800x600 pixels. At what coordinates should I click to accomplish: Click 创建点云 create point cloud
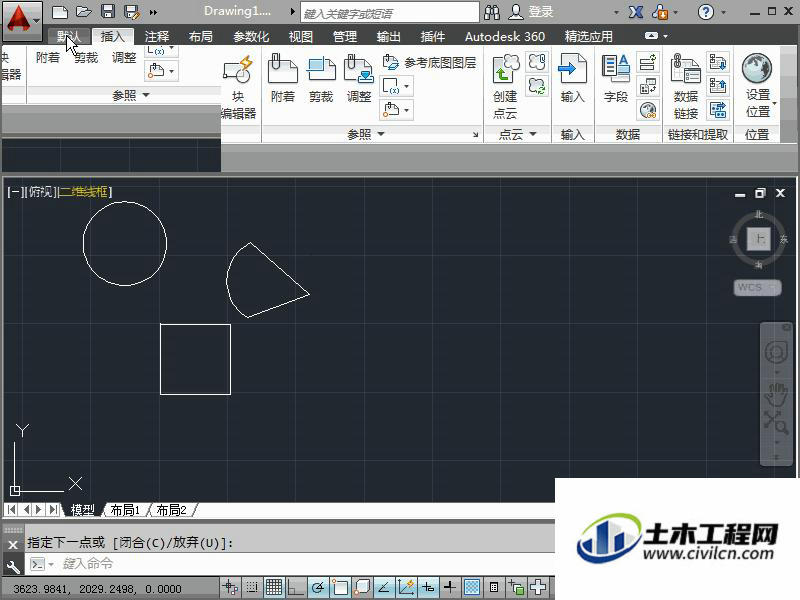(x=505, y=87)
